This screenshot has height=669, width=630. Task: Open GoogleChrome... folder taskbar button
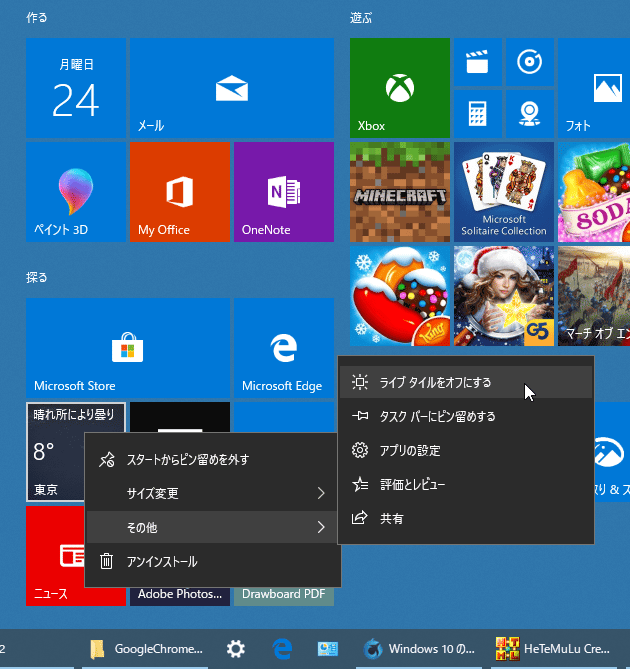pos(145,649)
